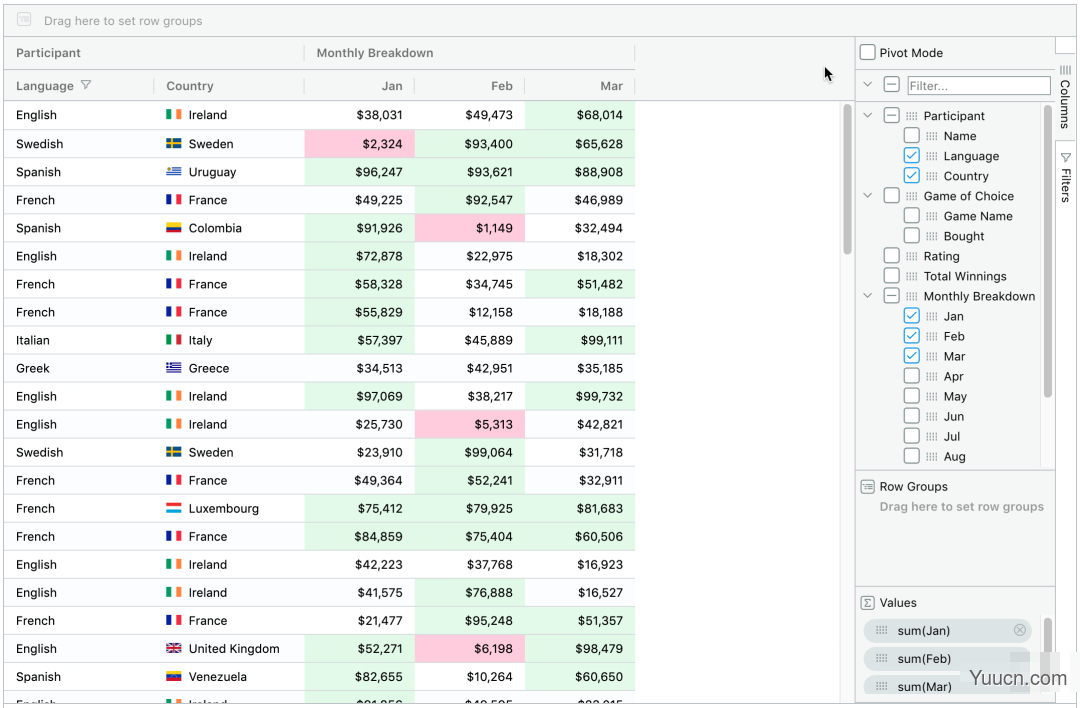Screen dimensions: 1080x708
Task: Sort by the Mar column header
Action: click(611, 85)
